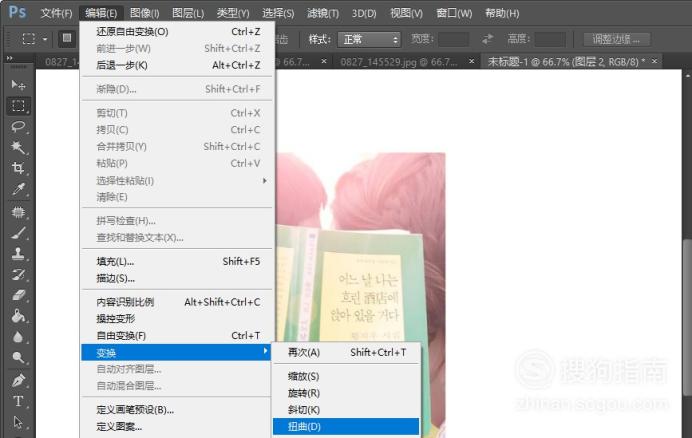This screenshot has height=438, width=692.
Task: Choose 内容识别比例 menu entry
Action: (177, 302)
